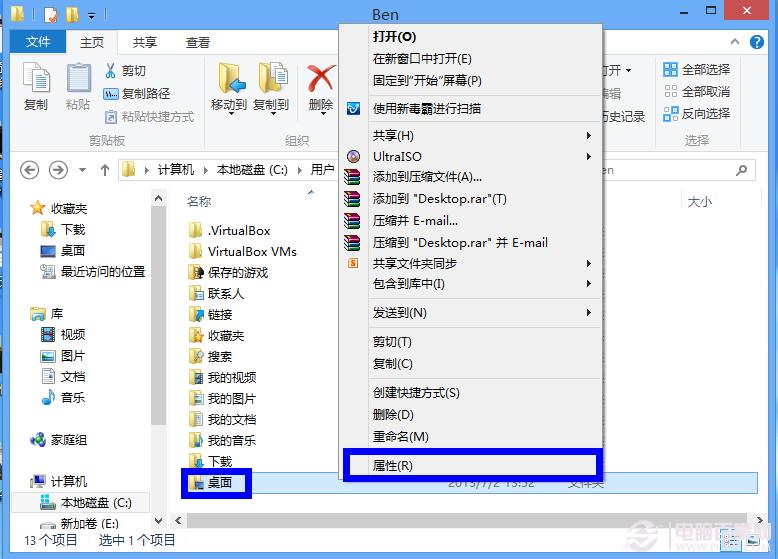Click the Copy path (复制路径) ribbon item
778x559 pixels.
(136, 93)
